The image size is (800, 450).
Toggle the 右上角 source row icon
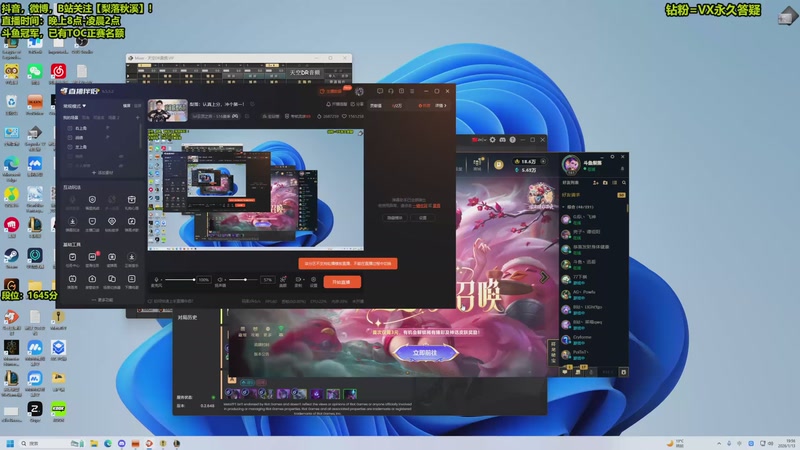(70, 128)
